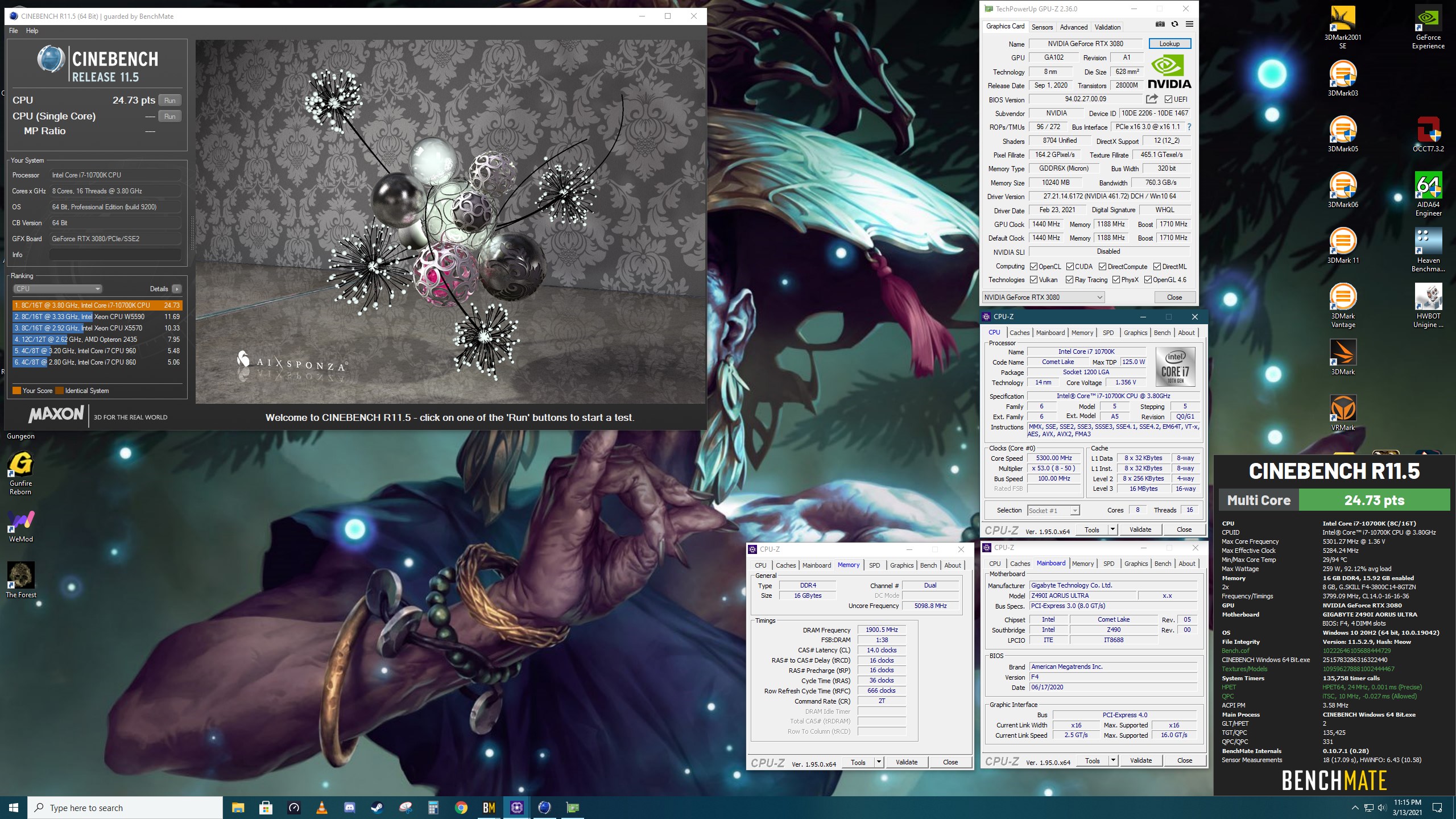Click Tools button in CPU-Z Mainboard window
The image size is (1456, 819).
(x=1092, y=760)
